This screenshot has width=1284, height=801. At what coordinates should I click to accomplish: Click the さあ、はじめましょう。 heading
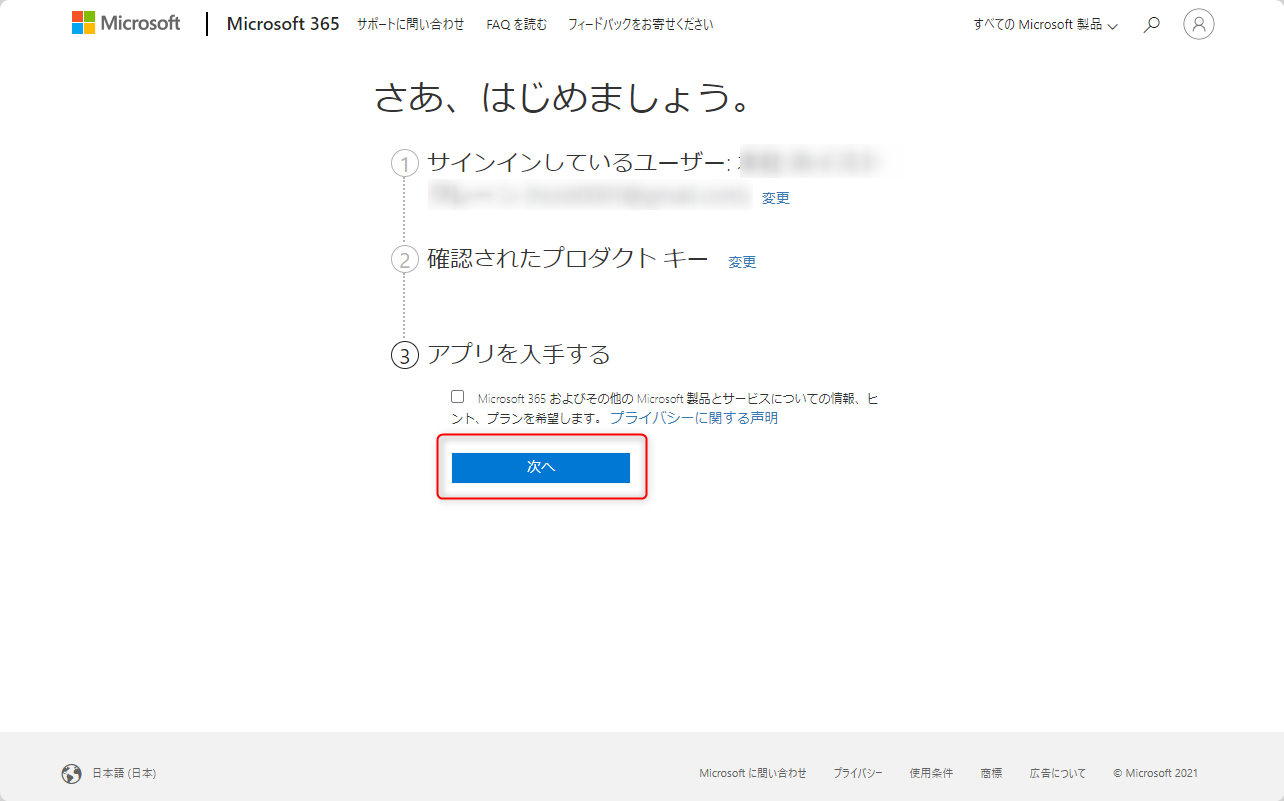coord(563,97)
